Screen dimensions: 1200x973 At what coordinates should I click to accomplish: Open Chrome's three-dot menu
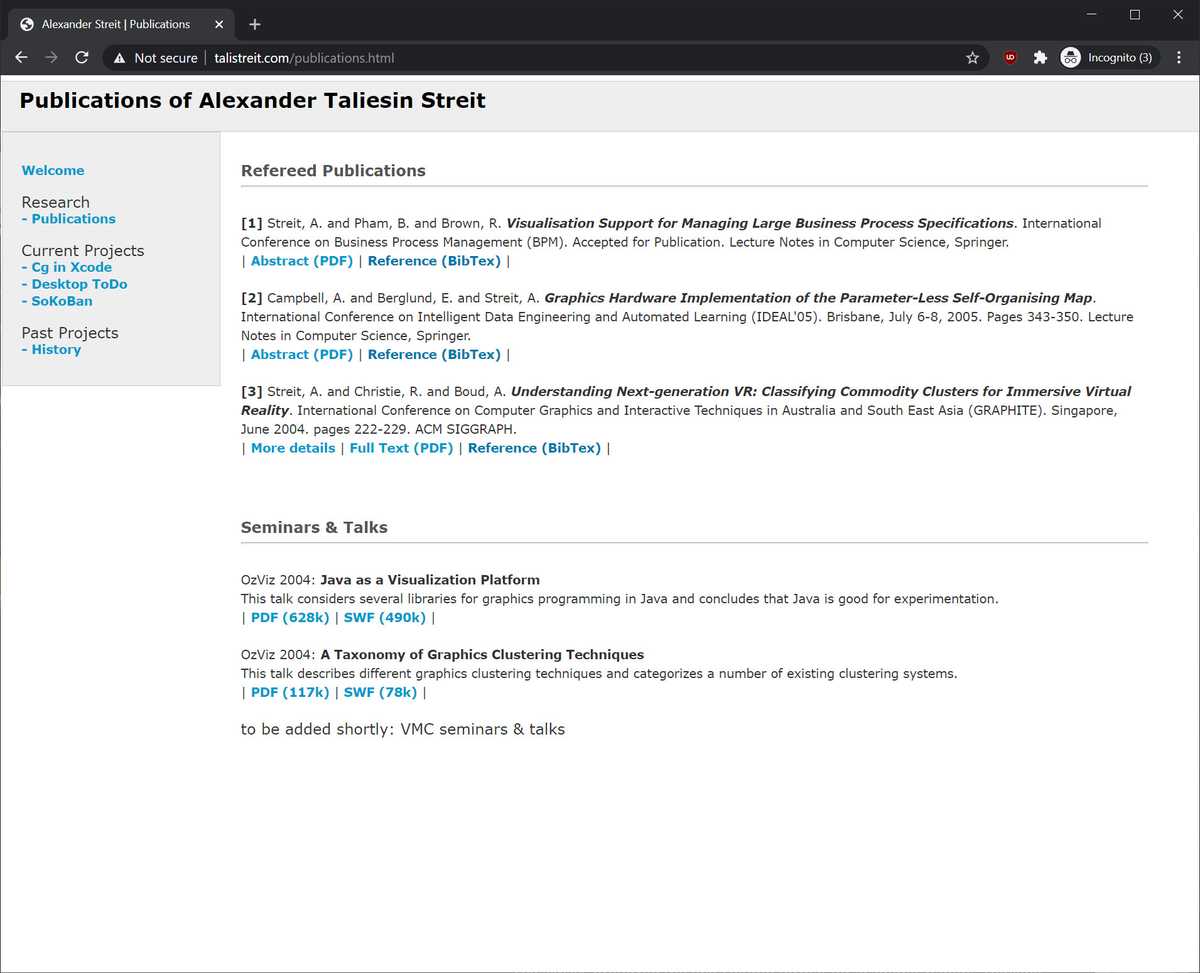point(1179,58)
